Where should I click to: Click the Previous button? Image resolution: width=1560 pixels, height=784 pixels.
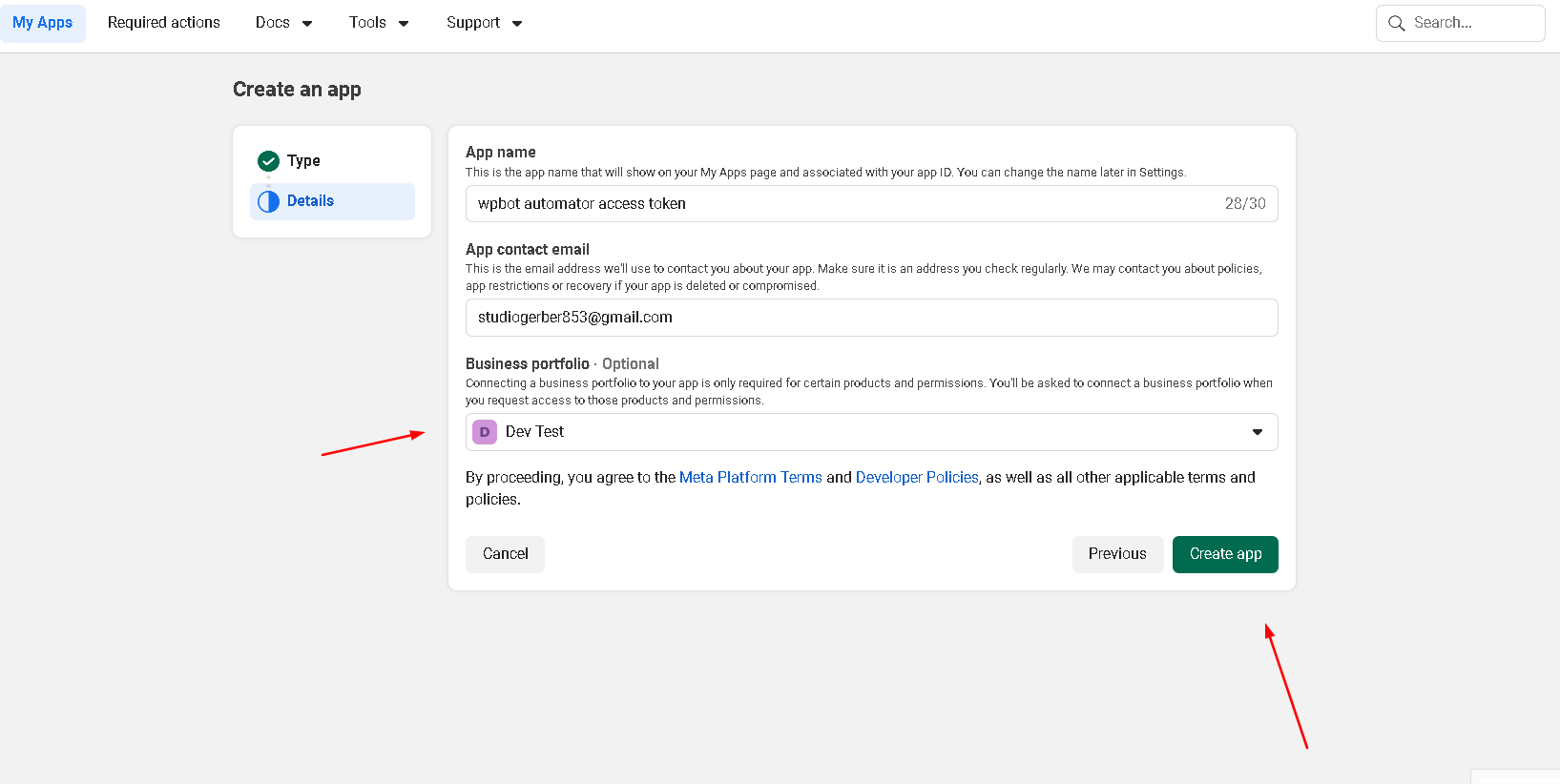1116,554
